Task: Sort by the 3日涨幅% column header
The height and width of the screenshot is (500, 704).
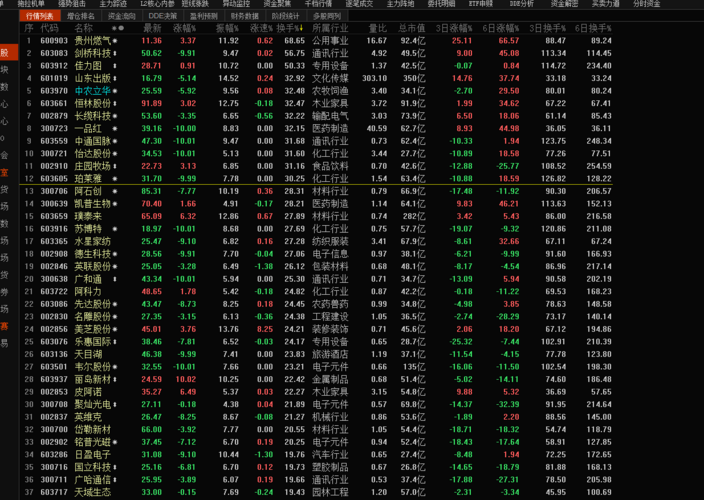Action: click(454, 28)
